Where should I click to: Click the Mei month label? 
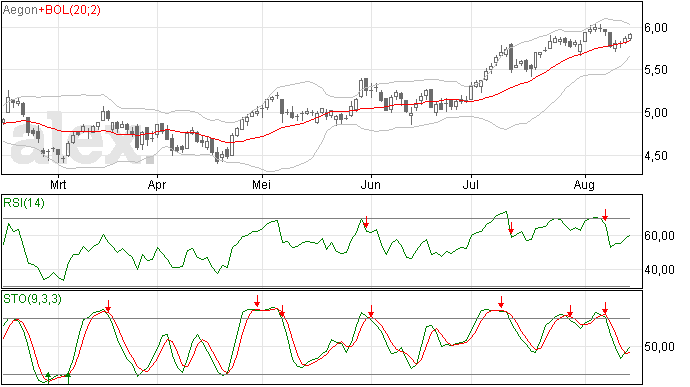point(261,184)
